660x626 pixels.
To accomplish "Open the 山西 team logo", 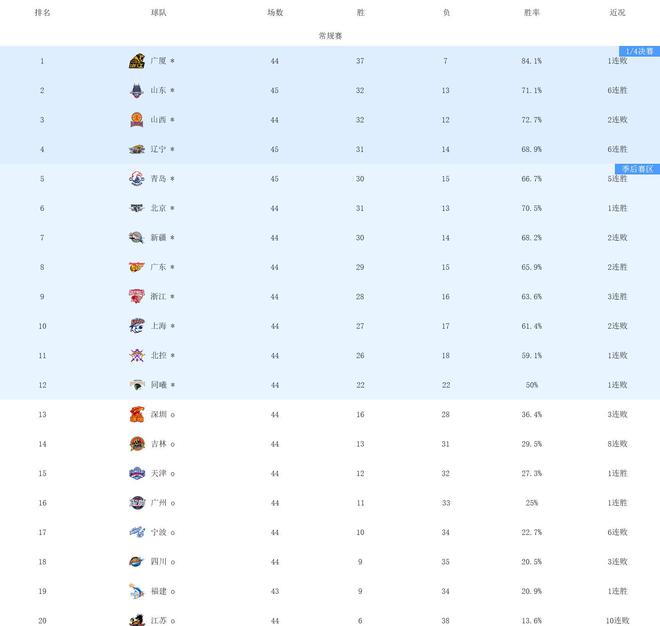I will tap(137, 120).
